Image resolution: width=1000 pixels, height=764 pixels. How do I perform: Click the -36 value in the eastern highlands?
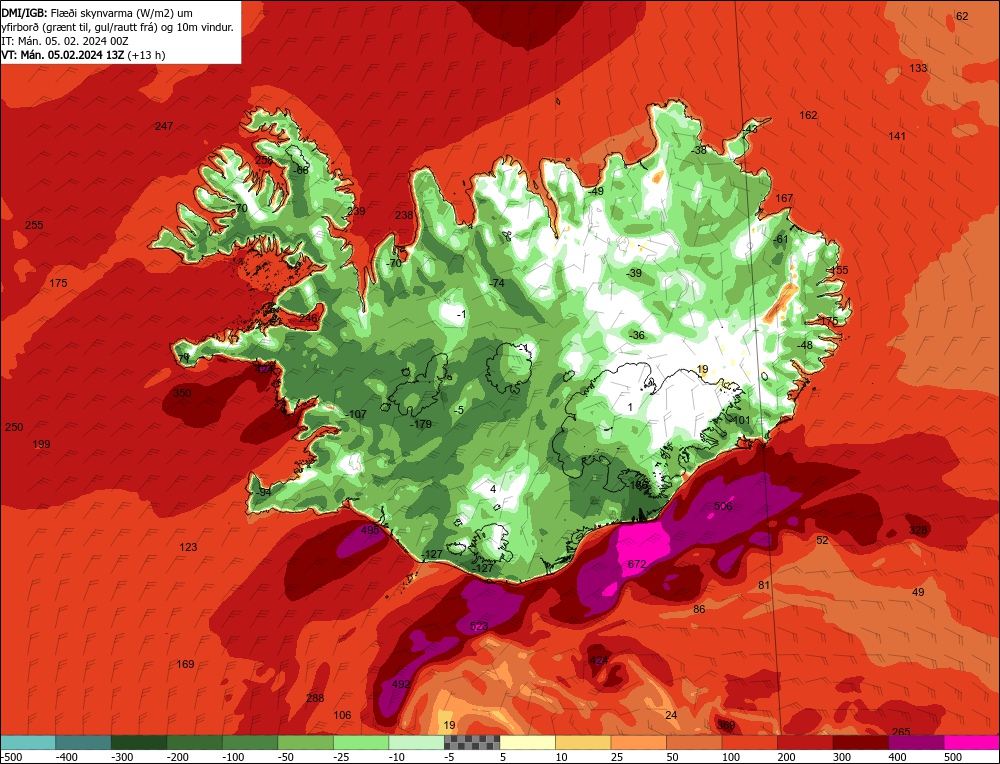[x=636, y=335]
